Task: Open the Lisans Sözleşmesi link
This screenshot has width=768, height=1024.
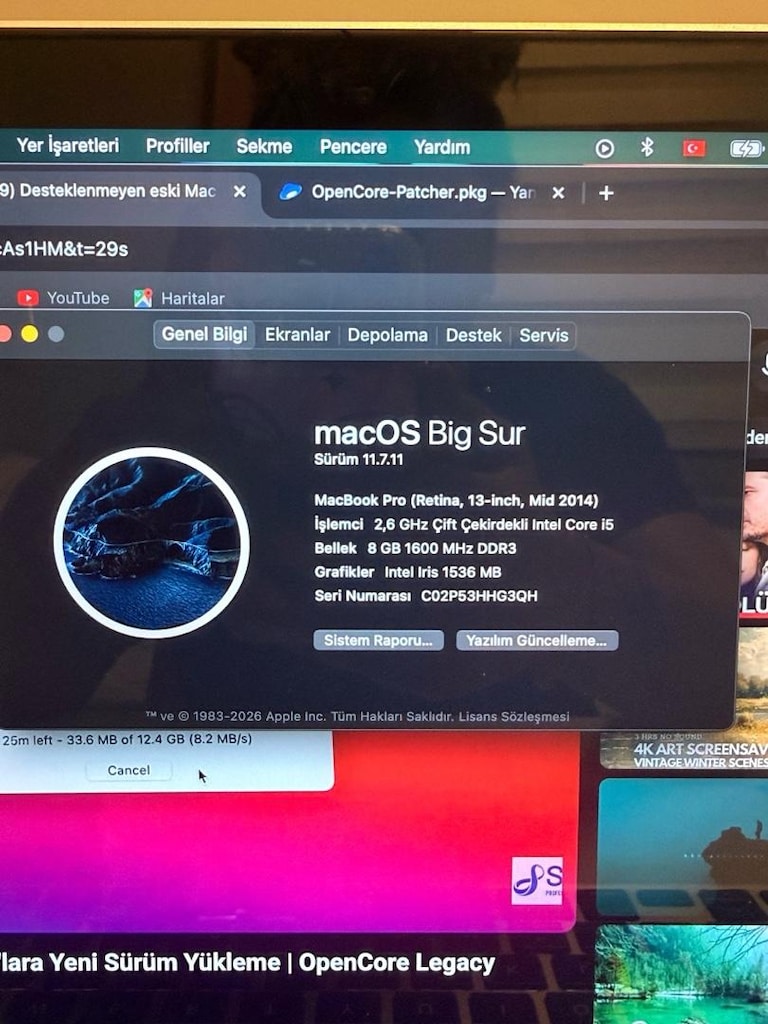Action: pos(514,716)
